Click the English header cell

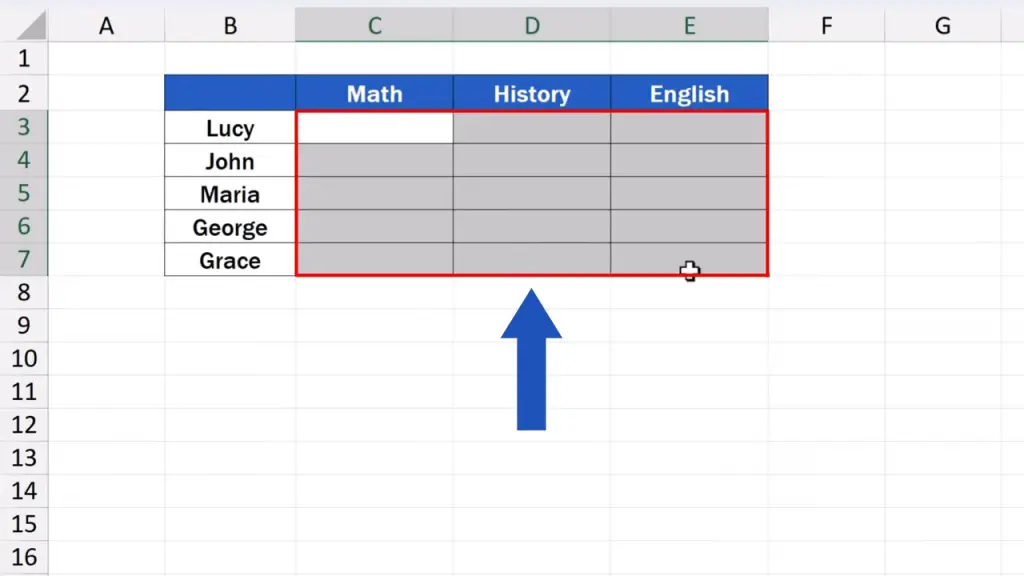[689, 94]
